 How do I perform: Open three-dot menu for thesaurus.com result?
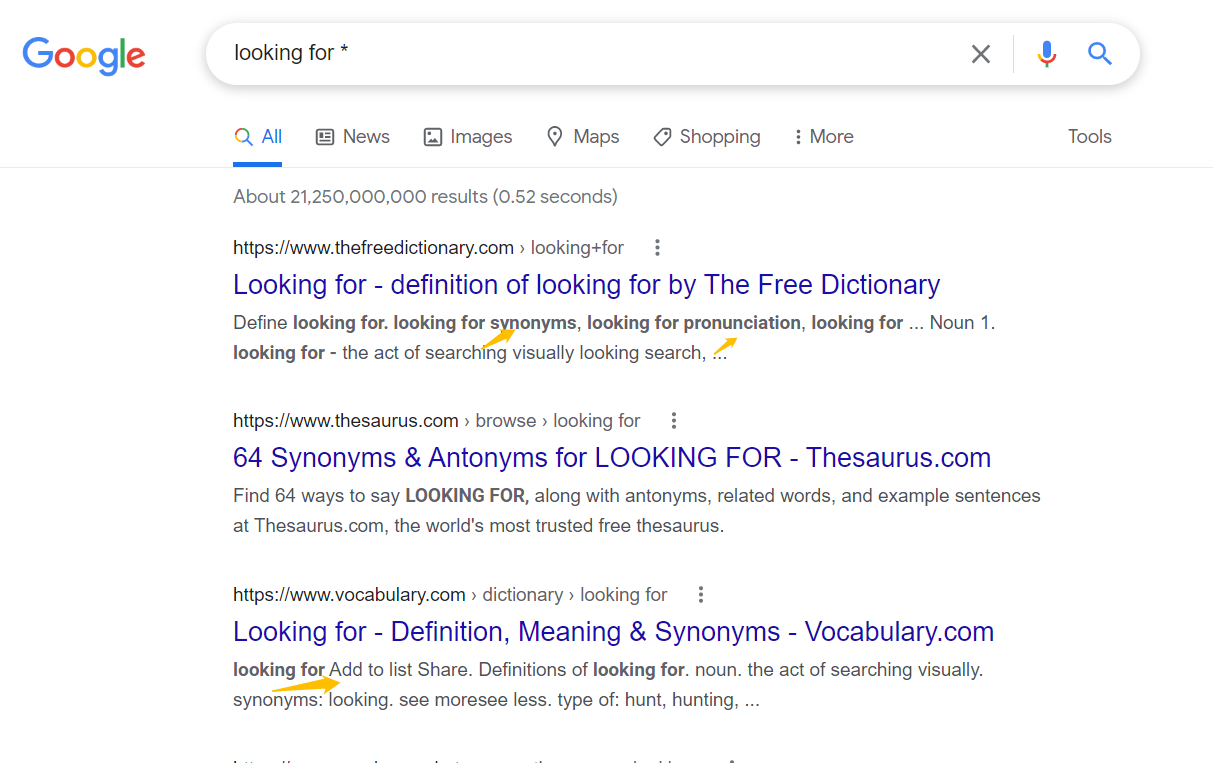click(x=674, y=420)
